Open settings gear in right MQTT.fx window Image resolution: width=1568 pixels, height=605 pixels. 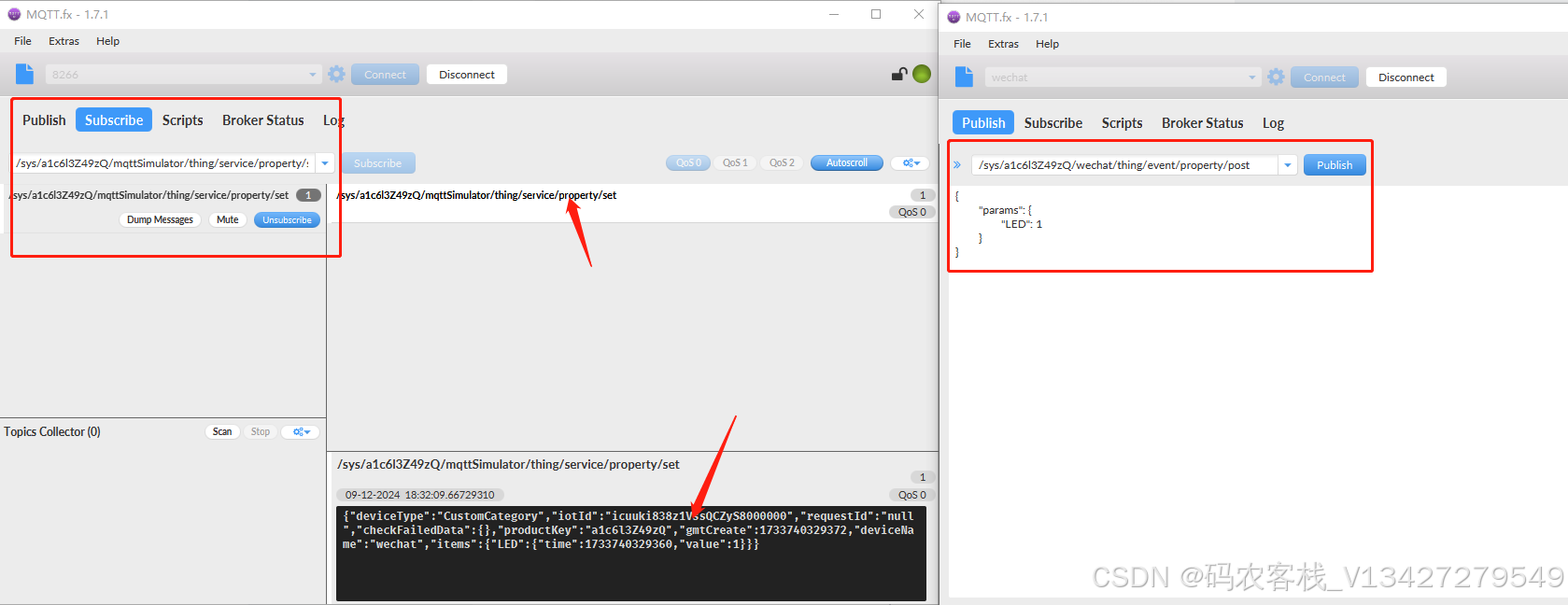click(x=1277, y=77)
